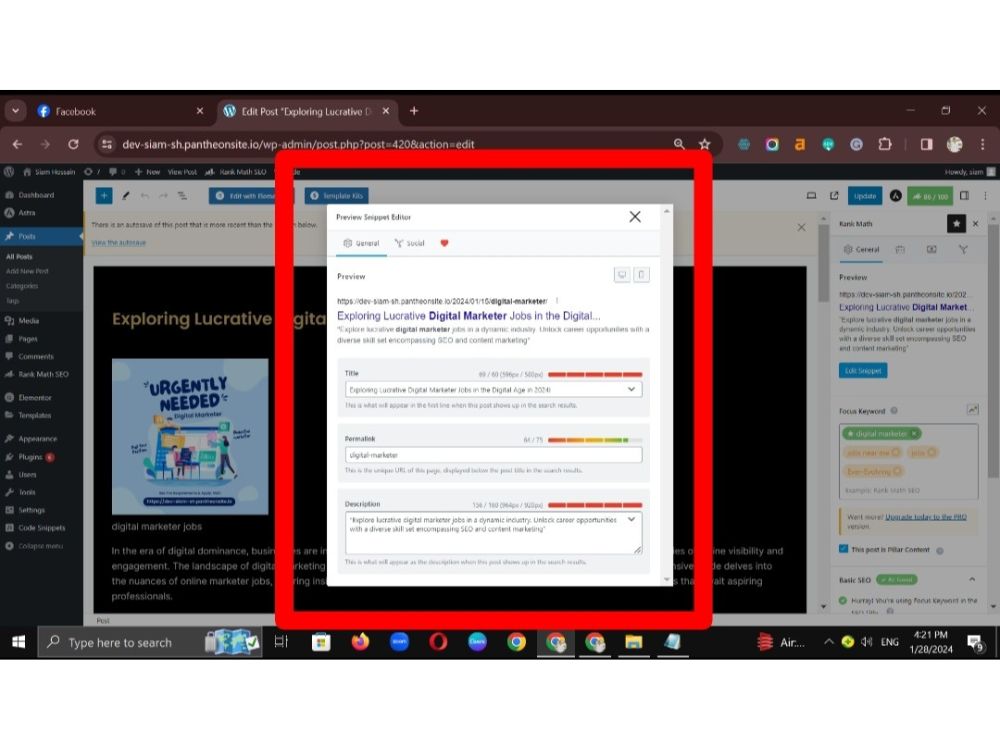This screenshot has width=1000, height=750.
Task: Open Rank Math sidebar Social tab icon
Action: pos(963,249)
